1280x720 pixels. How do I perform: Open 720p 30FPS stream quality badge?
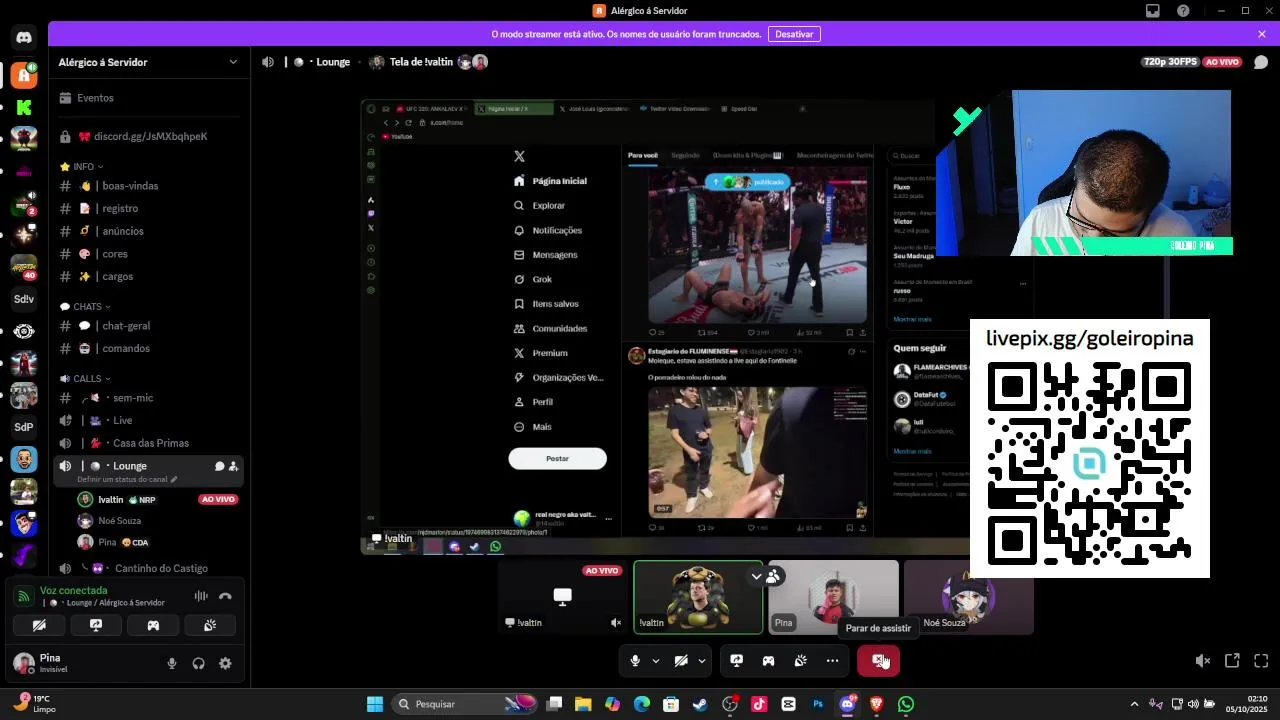(x=1170, y=62)
